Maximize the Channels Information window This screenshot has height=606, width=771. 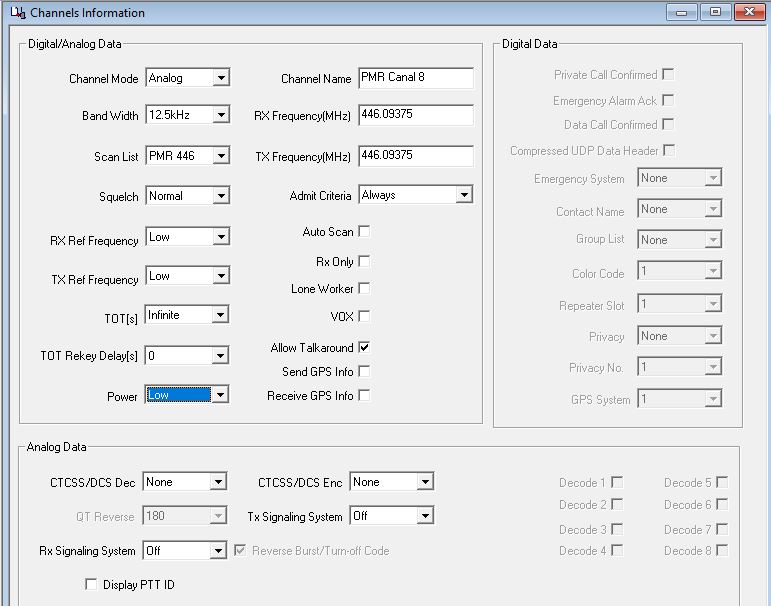[x=715, y=12]
